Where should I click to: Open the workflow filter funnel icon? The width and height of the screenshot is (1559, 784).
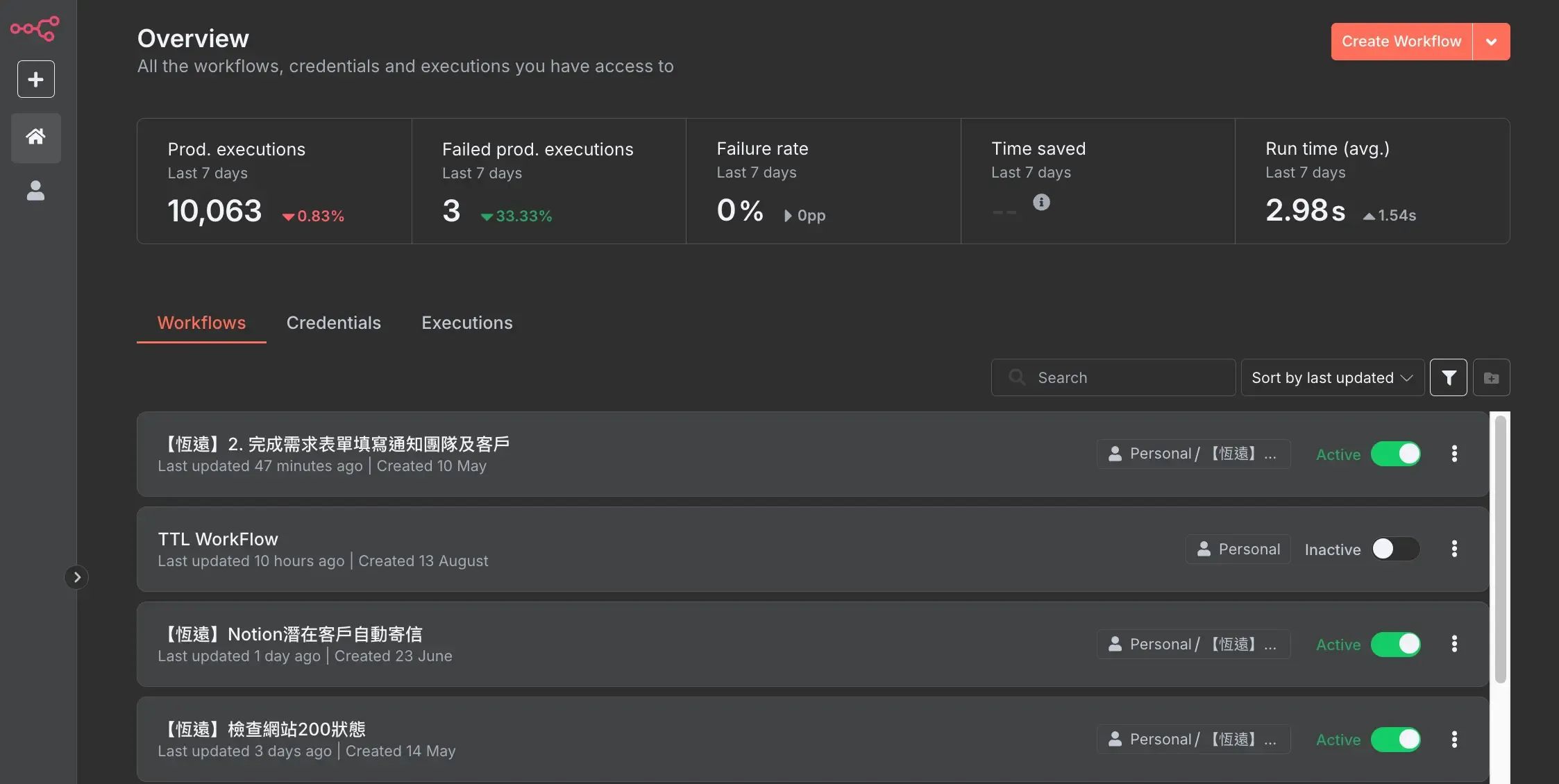1448,377
